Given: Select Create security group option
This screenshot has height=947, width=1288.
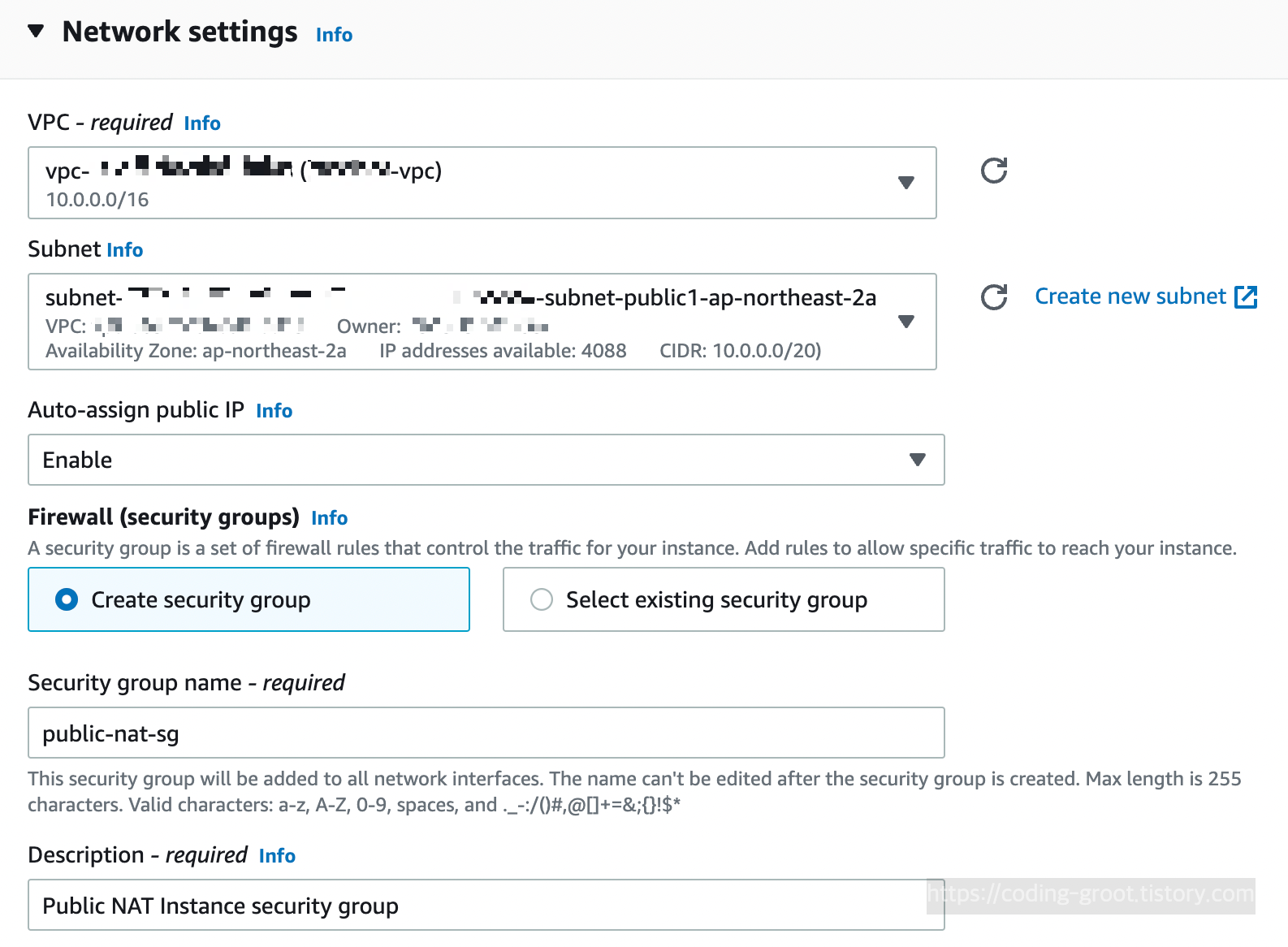Looking at the screenshot, I should coord(249,599).
